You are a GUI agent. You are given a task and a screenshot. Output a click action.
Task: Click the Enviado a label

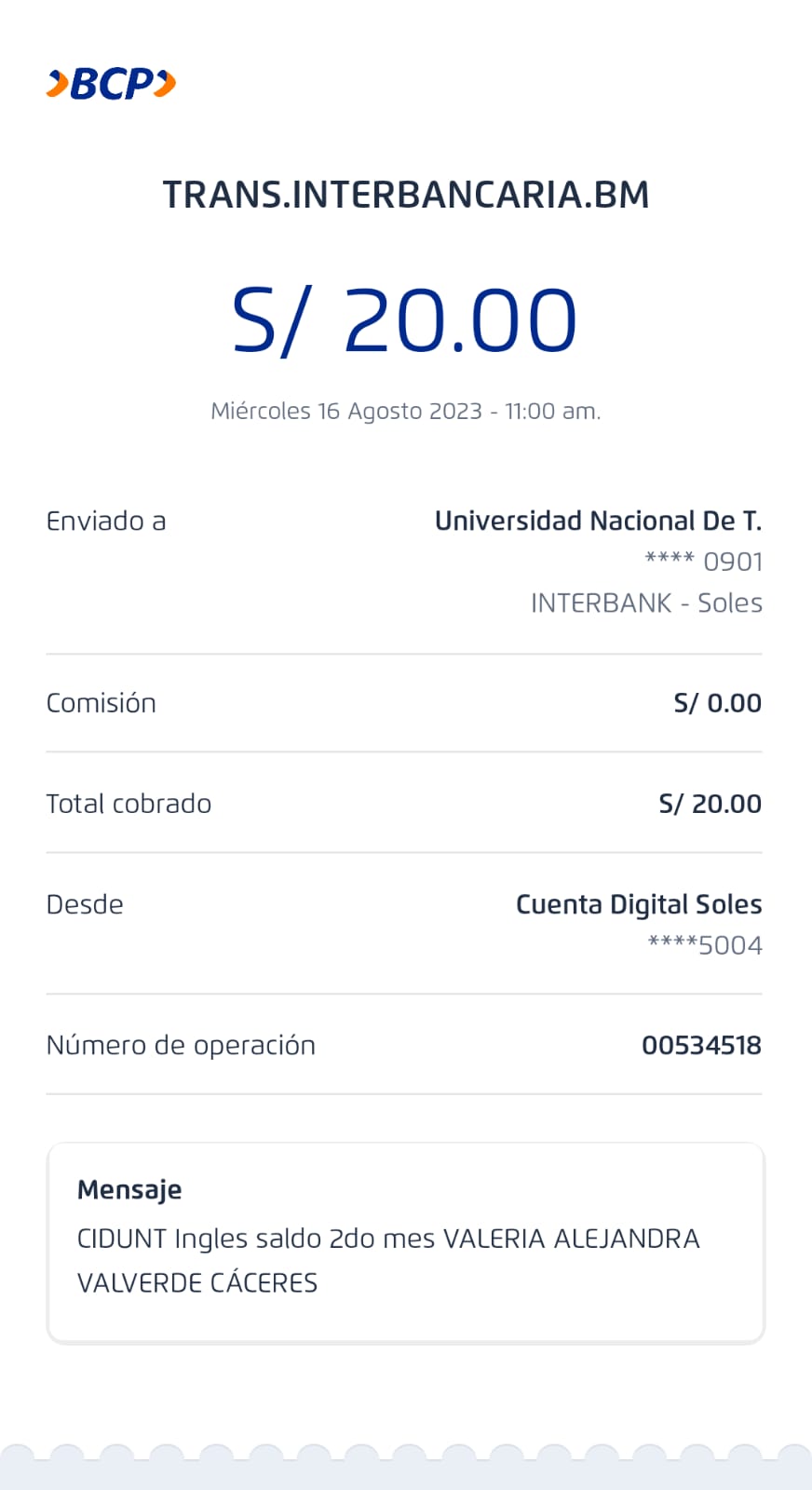click(106, 521)
